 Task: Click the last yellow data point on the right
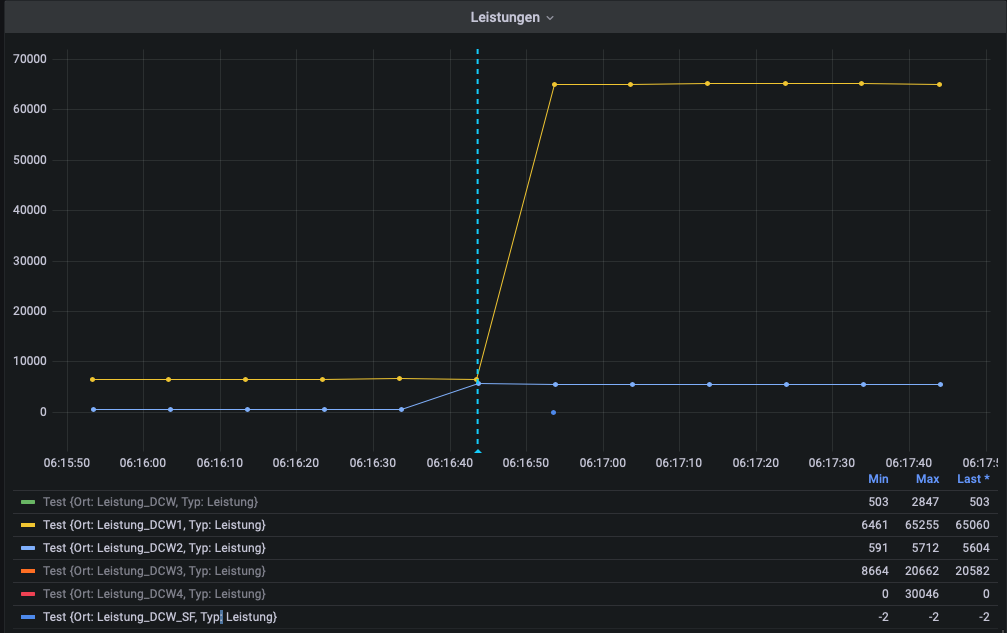(939, 85)
